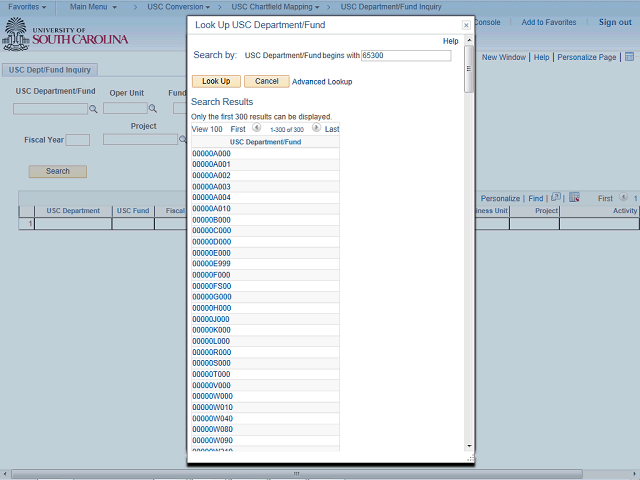
Task: Select result 00000A010
Action: (211, 209)
